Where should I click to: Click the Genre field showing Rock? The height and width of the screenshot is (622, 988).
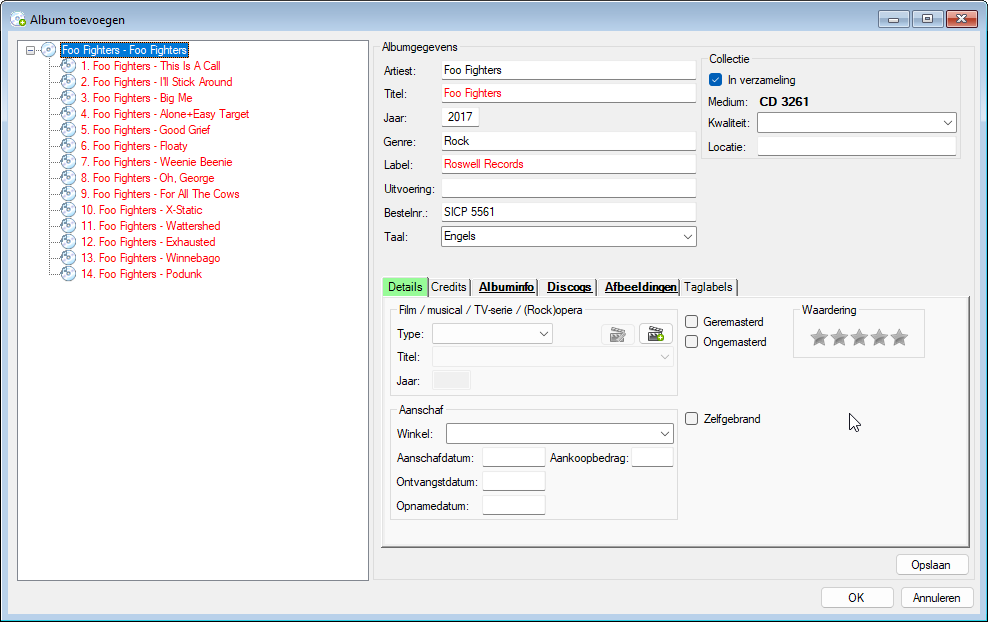[x=568, y=141]
